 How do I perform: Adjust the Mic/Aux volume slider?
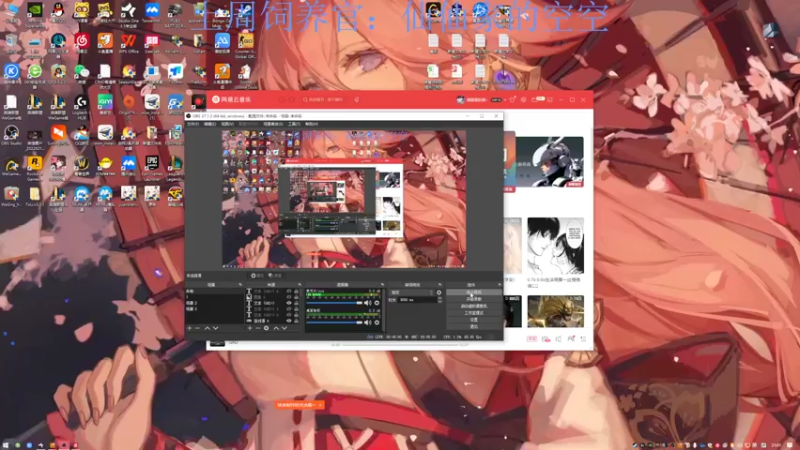(x=335, y=303)
